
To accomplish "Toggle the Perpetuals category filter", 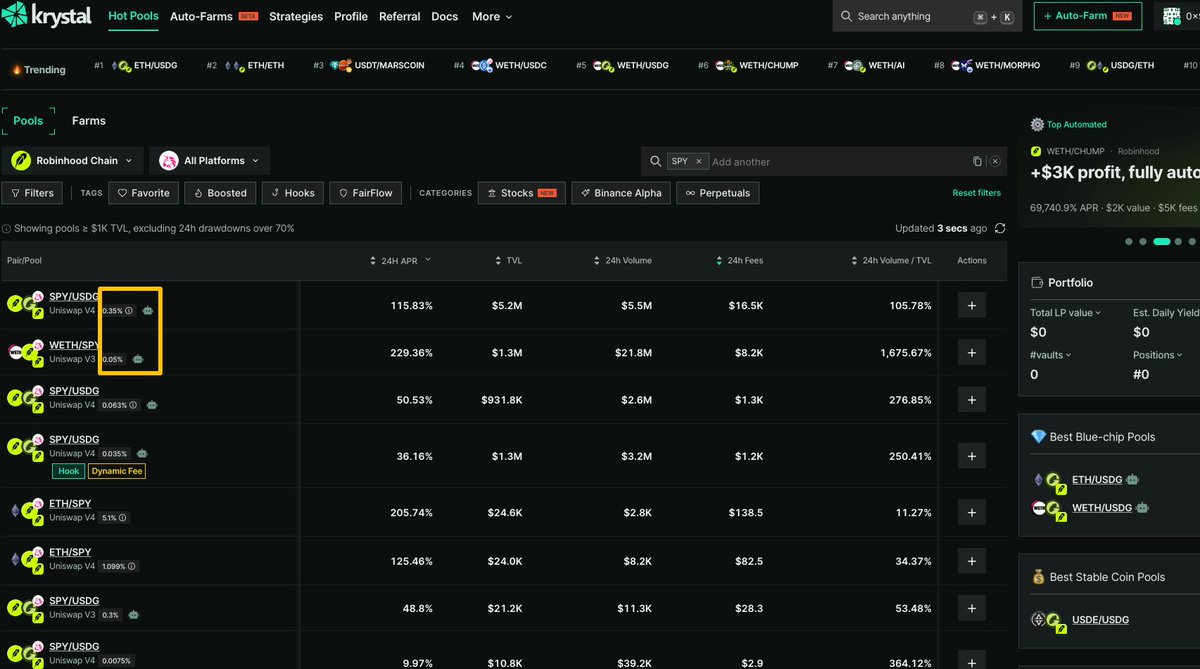I will pos(718,193).
